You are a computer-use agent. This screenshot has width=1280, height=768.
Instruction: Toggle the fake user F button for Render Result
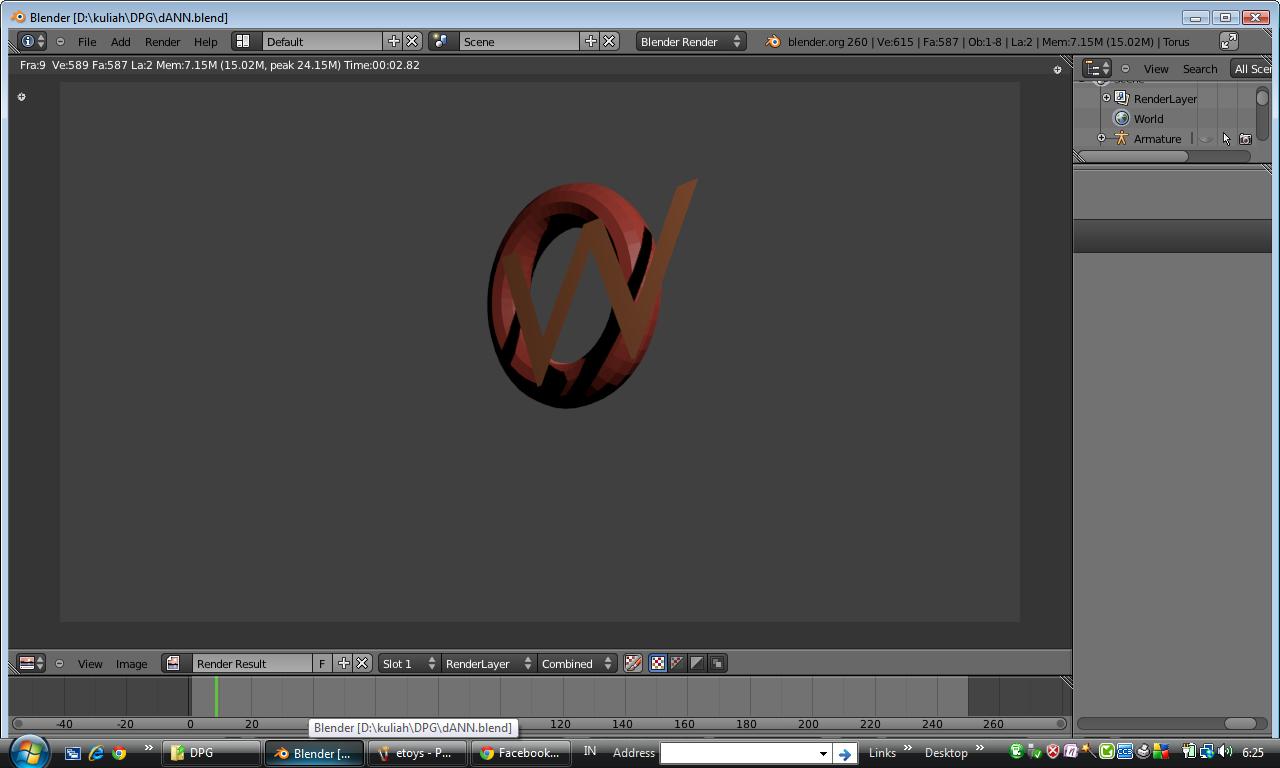click(322, 663)
